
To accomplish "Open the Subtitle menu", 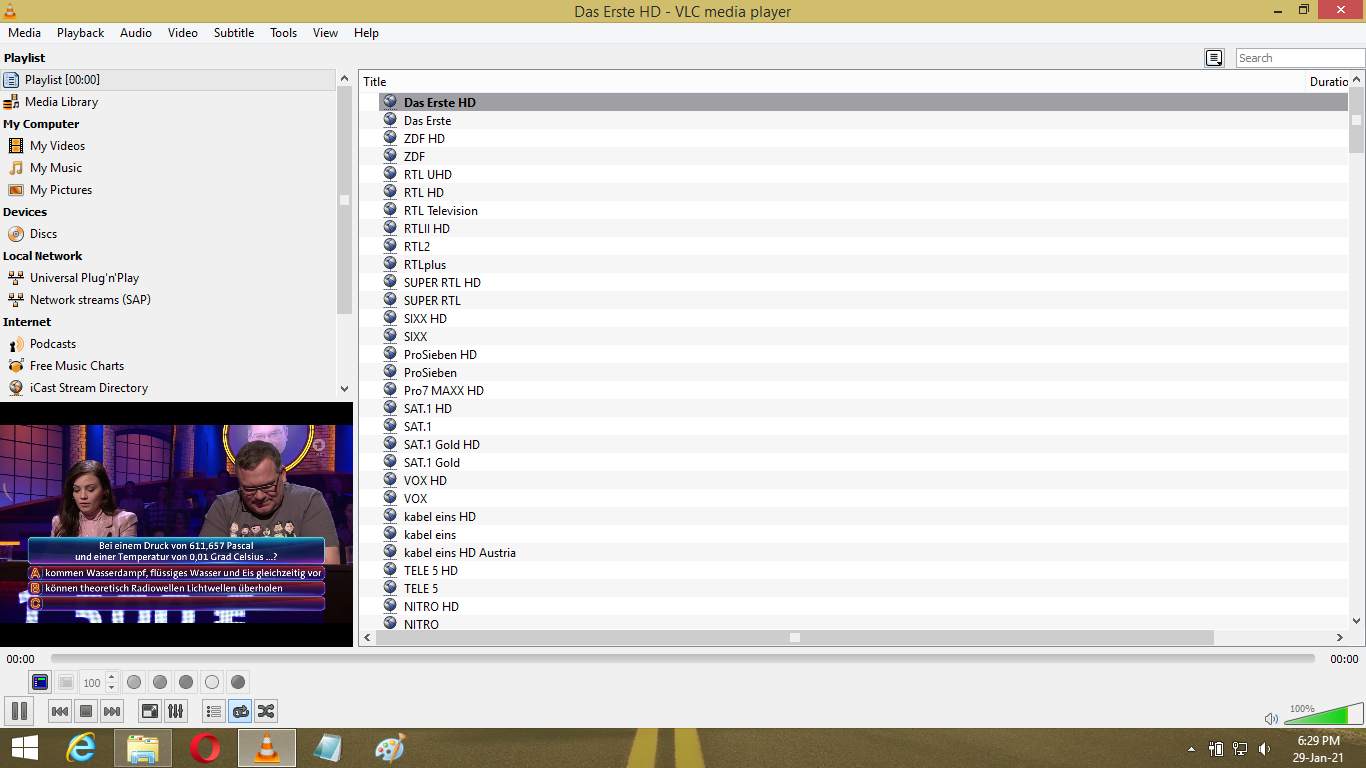I will (233, 33).
